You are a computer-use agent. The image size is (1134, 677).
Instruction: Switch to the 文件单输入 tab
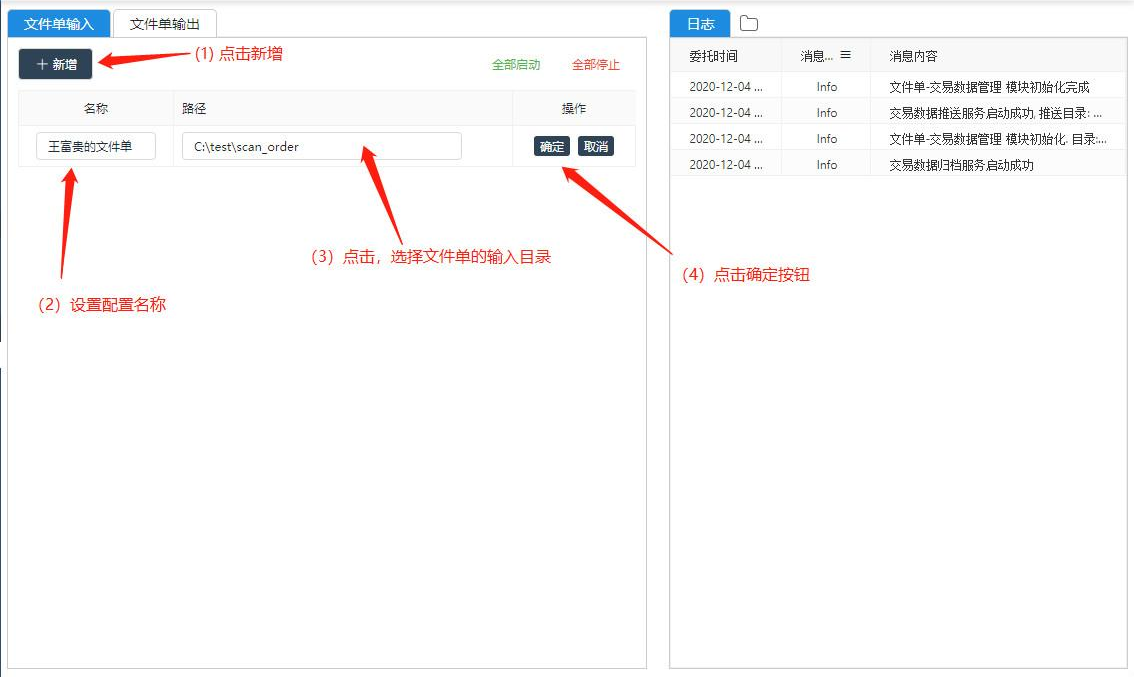[x=58, y=24]
